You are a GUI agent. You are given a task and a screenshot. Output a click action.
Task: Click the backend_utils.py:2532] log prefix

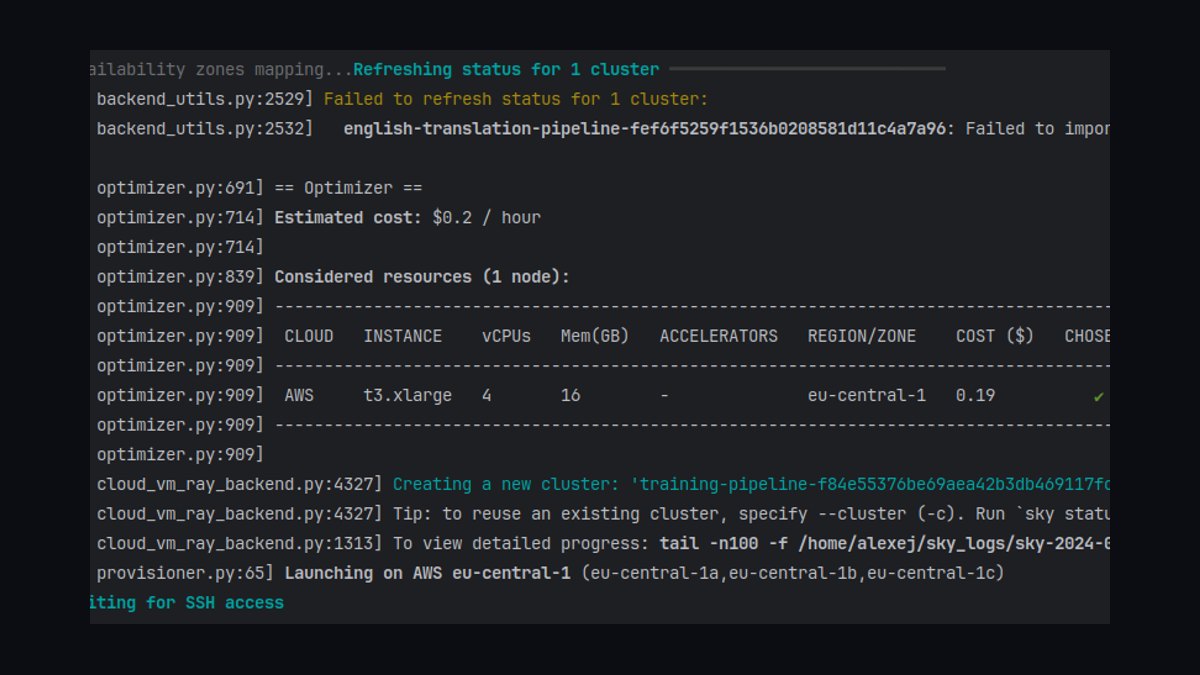point(205,129)
